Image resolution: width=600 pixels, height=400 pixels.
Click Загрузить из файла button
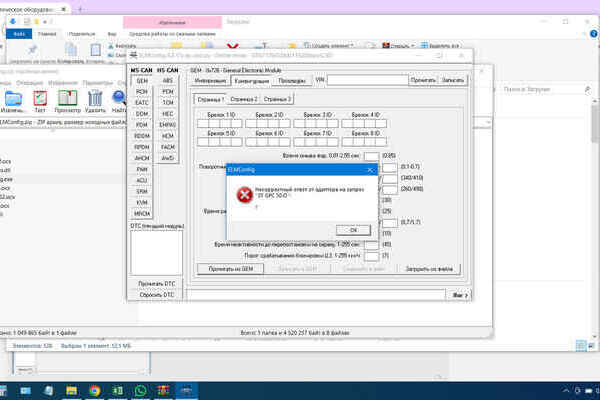[x=429, y=269]
